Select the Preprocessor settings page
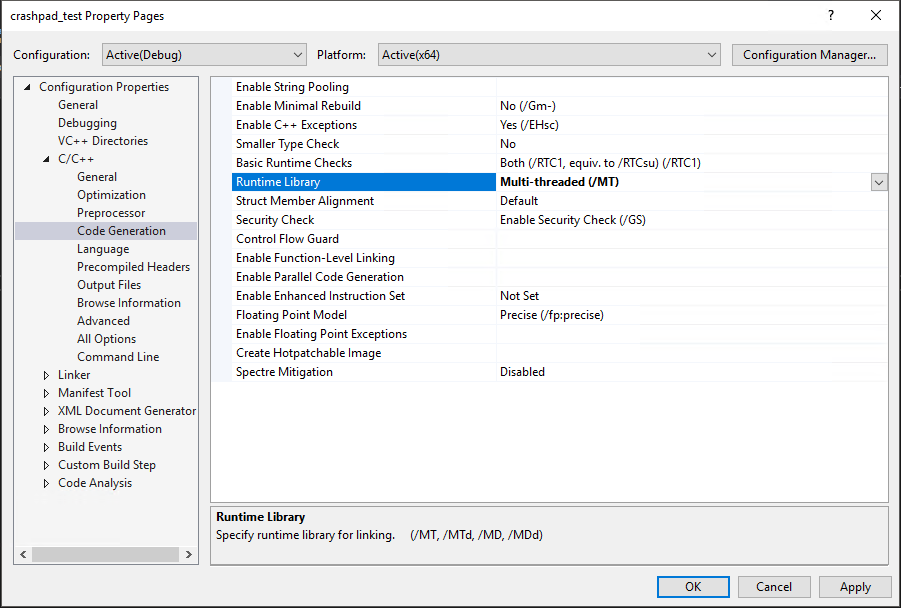The image size is (901, 608). 111,212
